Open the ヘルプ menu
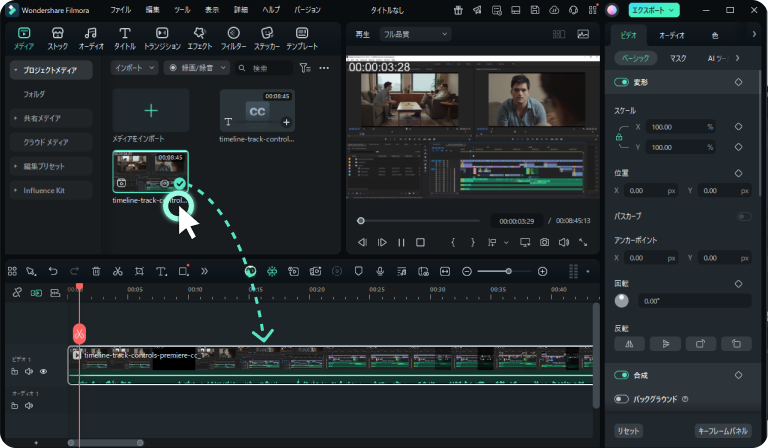 coord(271,10)
